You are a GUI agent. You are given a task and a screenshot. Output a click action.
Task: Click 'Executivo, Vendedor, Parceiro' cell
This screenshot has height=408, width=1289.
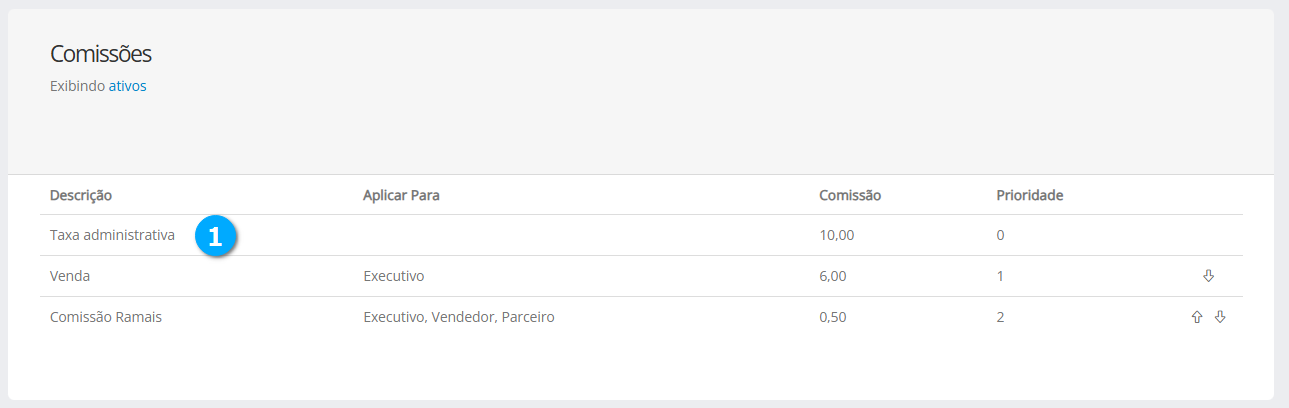point(458,317)
